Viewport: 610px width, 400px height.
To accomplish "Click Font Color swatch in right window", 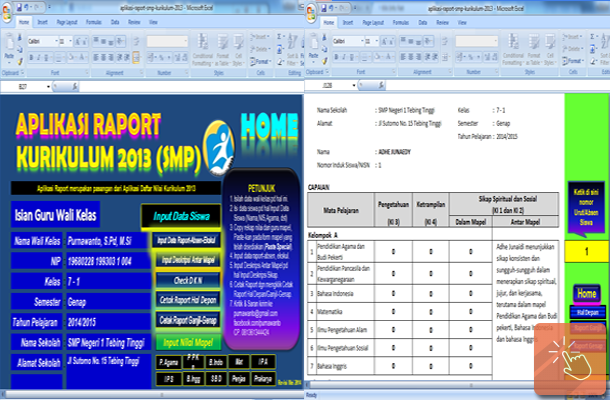I will click(387, 57).
